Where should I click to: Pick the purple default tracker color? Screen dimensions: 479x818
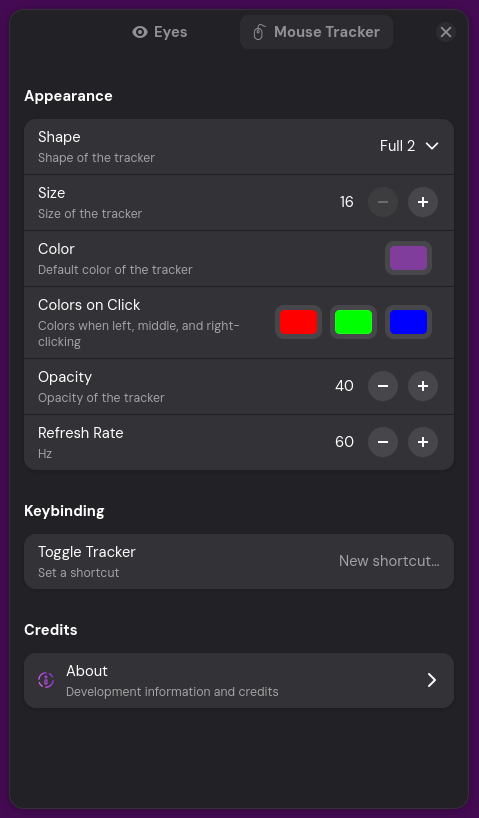(409, 258)
